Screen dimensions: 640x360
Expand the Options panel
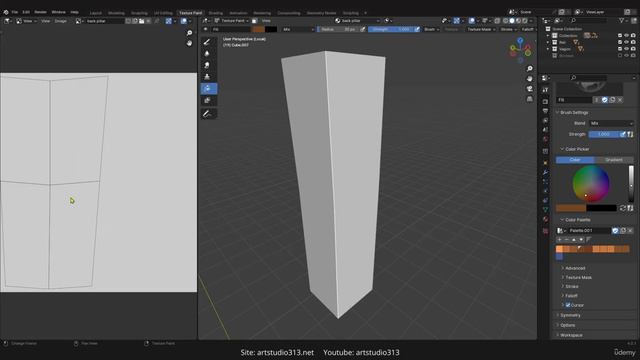[567, 325]
